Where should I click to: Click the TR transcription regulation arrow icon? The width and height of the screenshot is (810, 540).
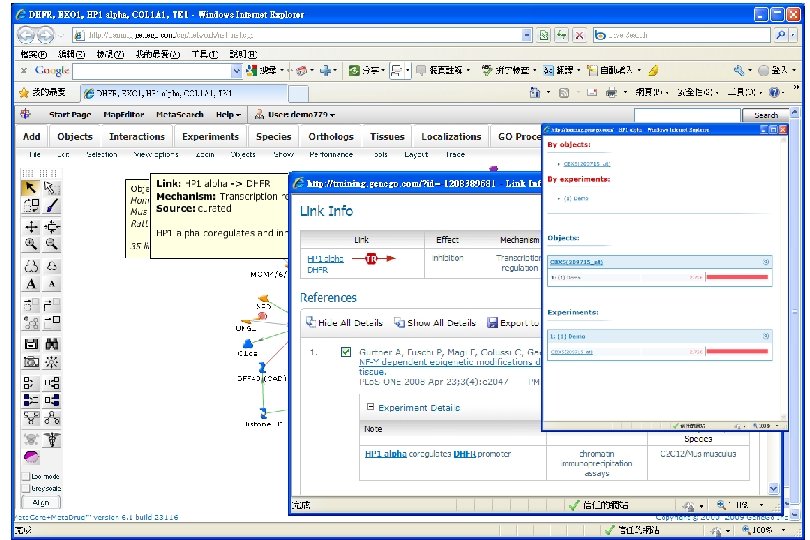[x=373, y=258]
